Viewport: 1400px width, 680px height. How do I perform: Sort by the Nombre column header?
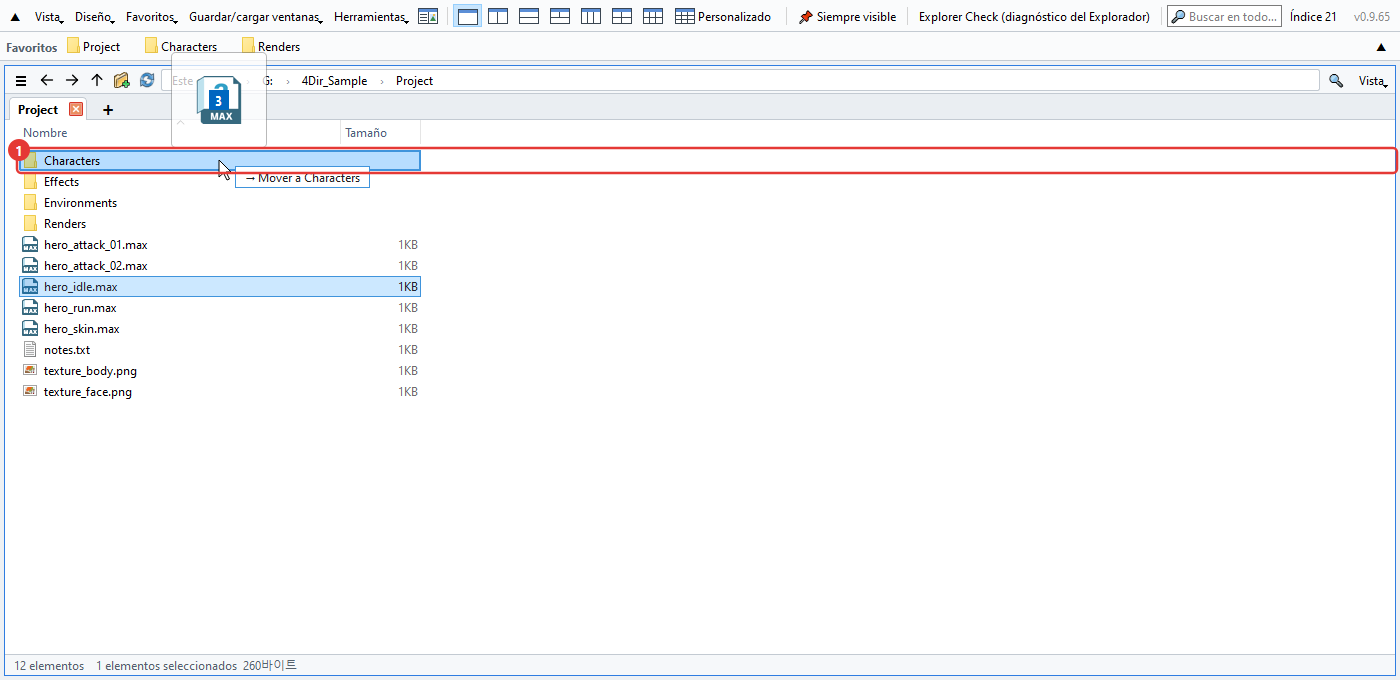tap(45, 133)
